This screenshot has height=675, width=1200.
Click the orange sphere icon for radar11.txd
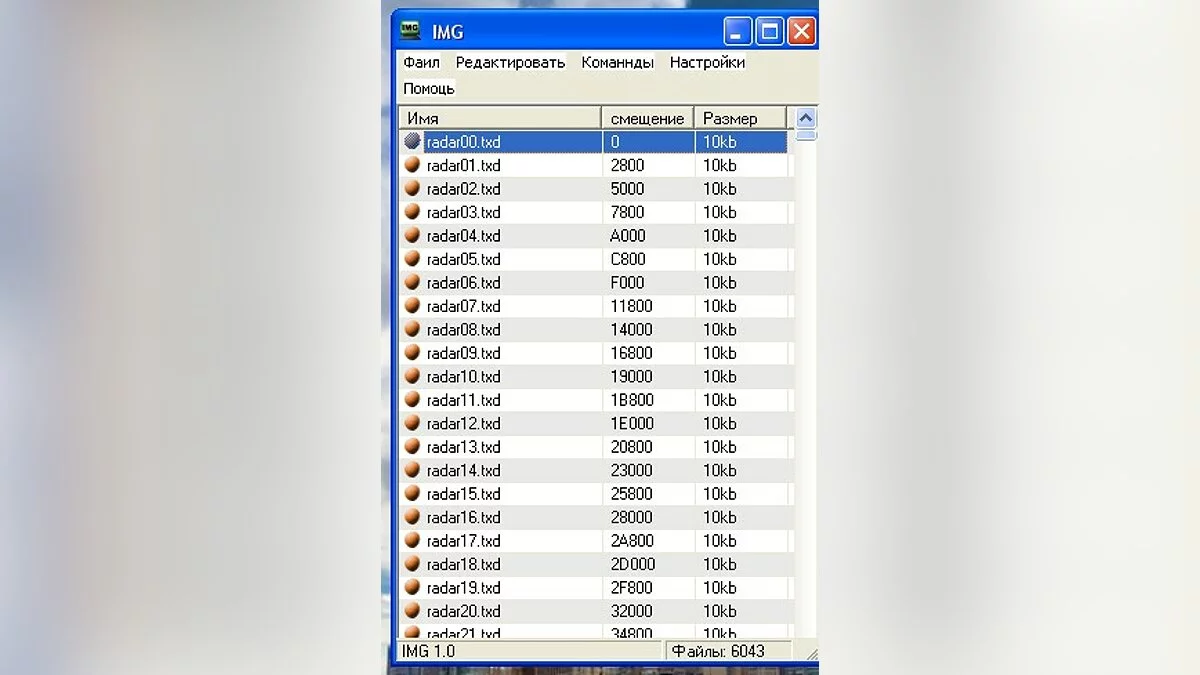[412, 400]
